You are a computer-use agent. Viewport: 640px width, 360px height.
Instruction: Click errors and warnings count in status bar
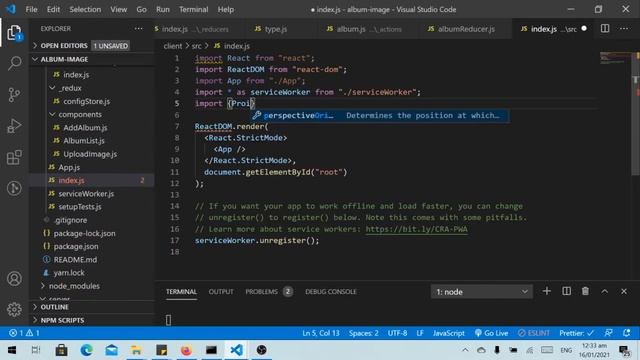24,333
